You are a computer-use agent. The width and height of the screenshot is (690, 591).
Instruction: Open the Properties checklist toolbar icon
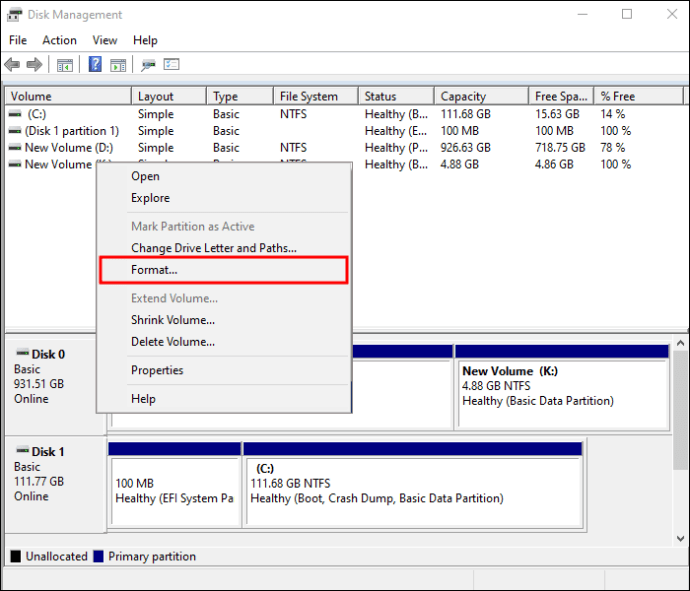(x=171, y=65)
